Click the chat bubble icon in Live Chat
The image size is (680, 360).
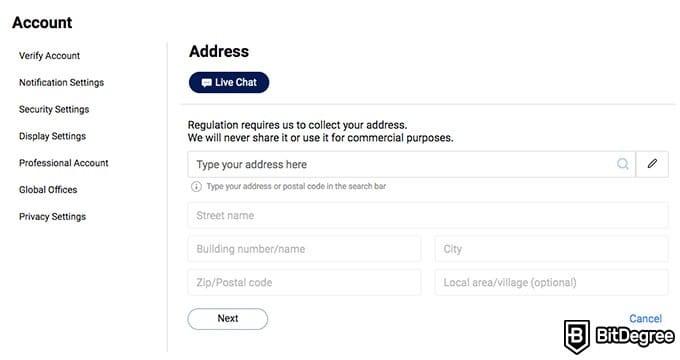coord(207,83)
